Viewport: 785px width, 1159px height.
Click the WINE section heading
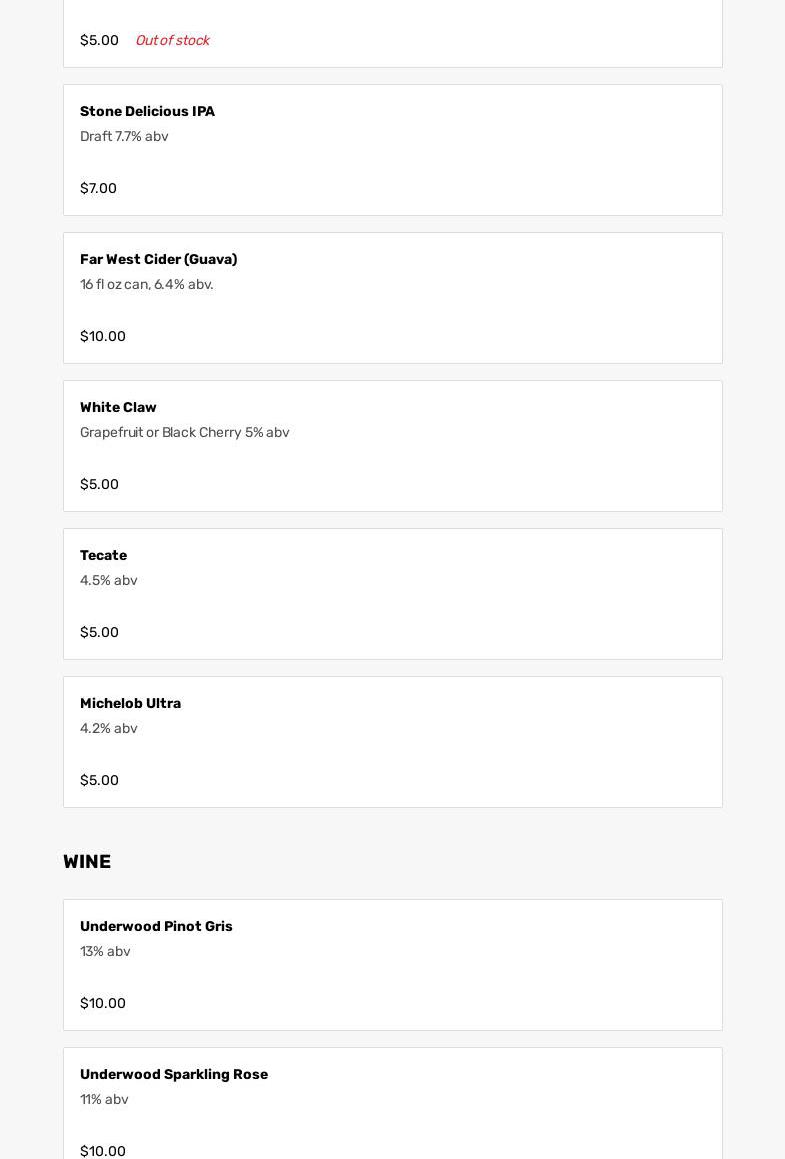pos(87,861)
